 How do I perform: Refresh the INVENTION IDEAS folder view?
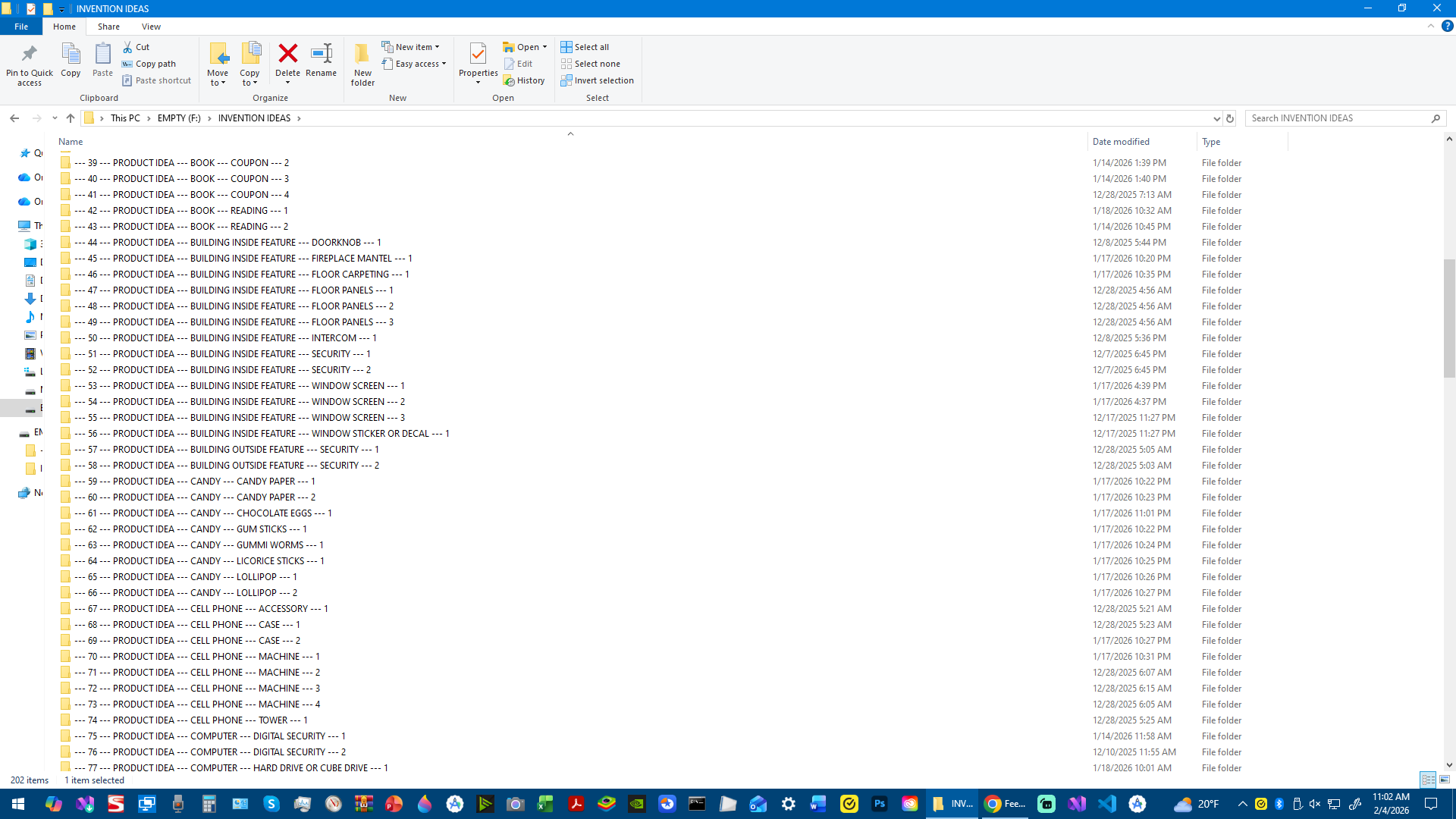pos(1230,118)
